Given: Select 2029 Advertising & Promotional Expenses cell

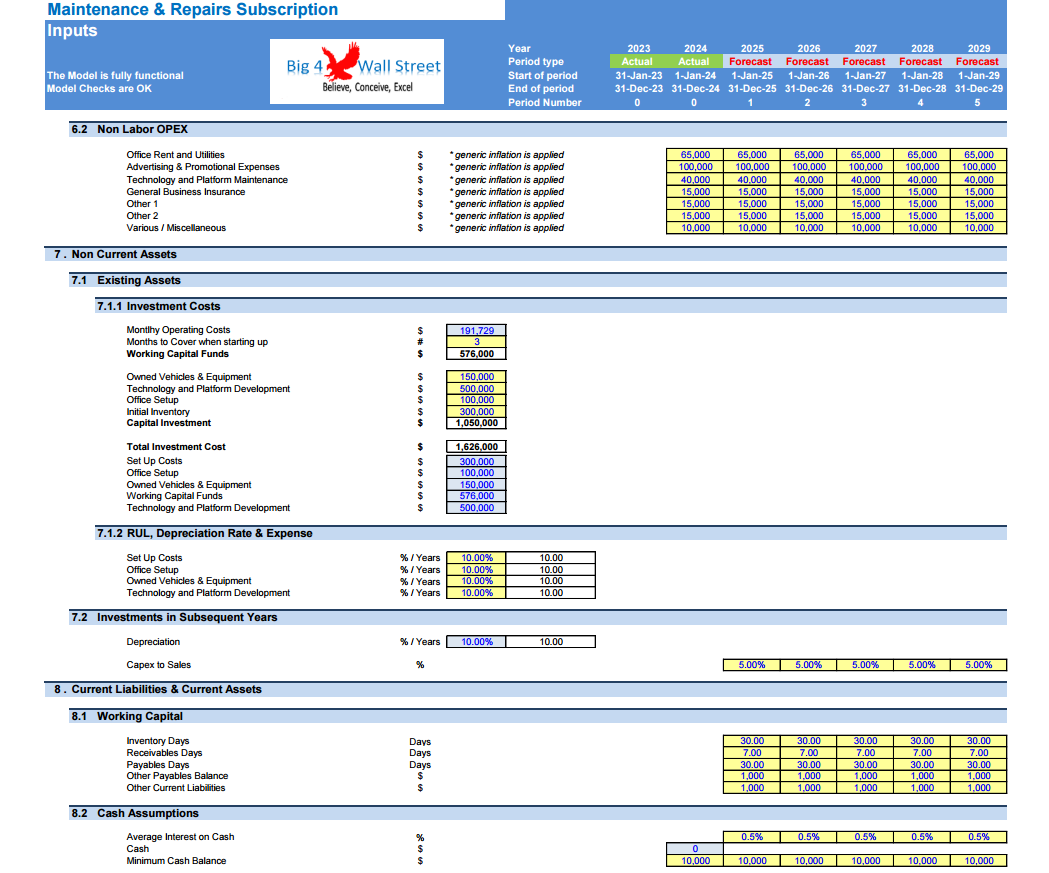Looking at the screenshot, I should coord(979,167).
